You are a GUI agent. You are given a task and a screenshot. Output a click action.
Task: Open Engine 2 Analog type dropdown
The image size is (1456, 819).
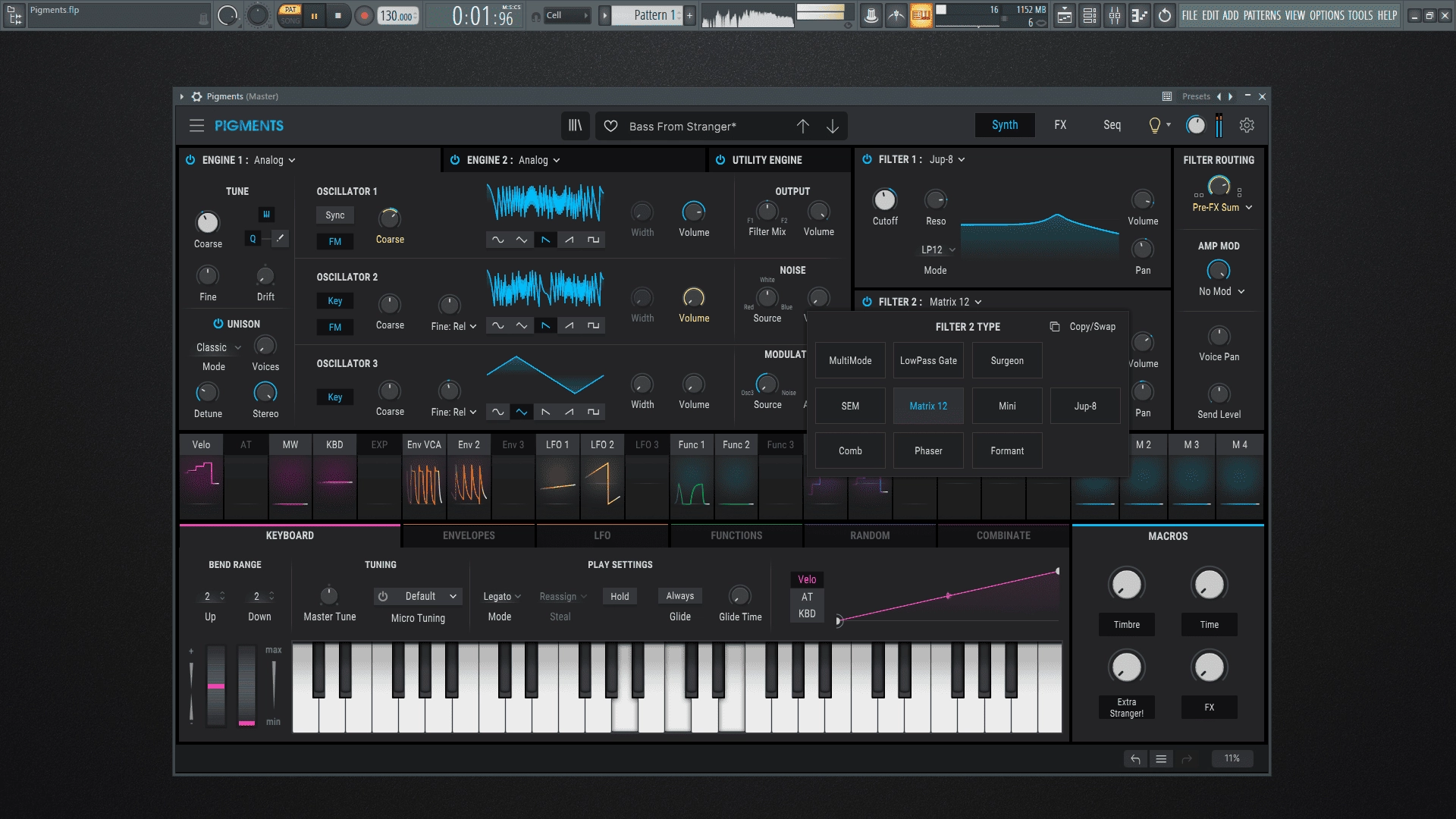(539, 160)
